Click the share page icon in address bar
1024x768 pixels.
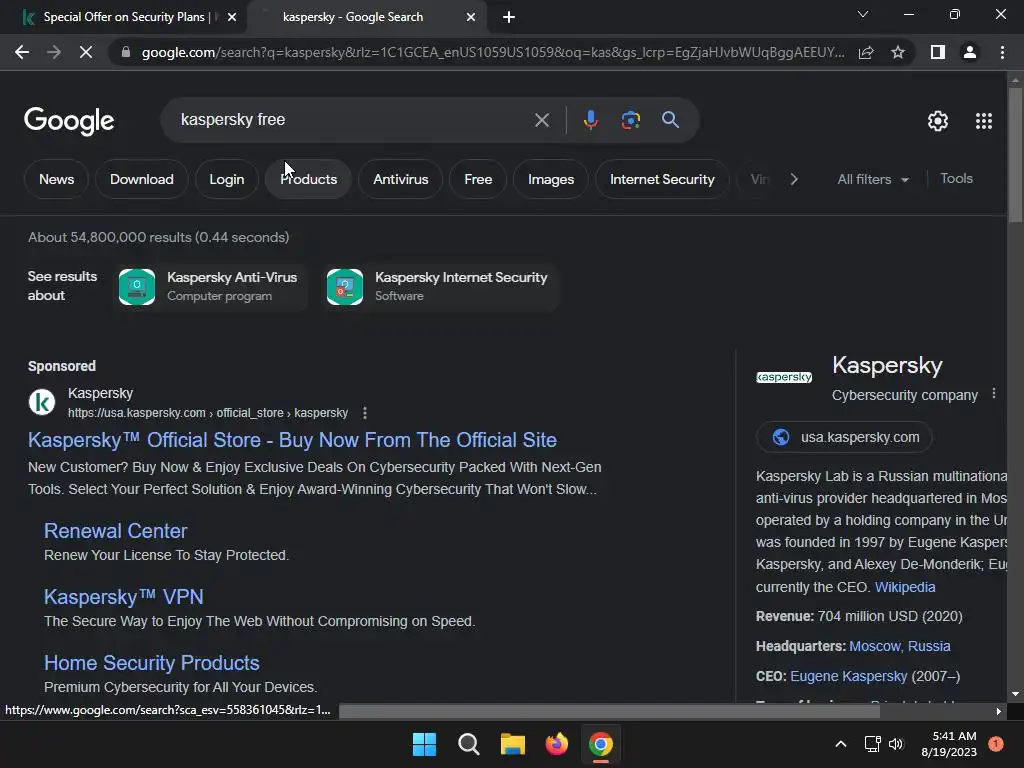click(866, 52)
